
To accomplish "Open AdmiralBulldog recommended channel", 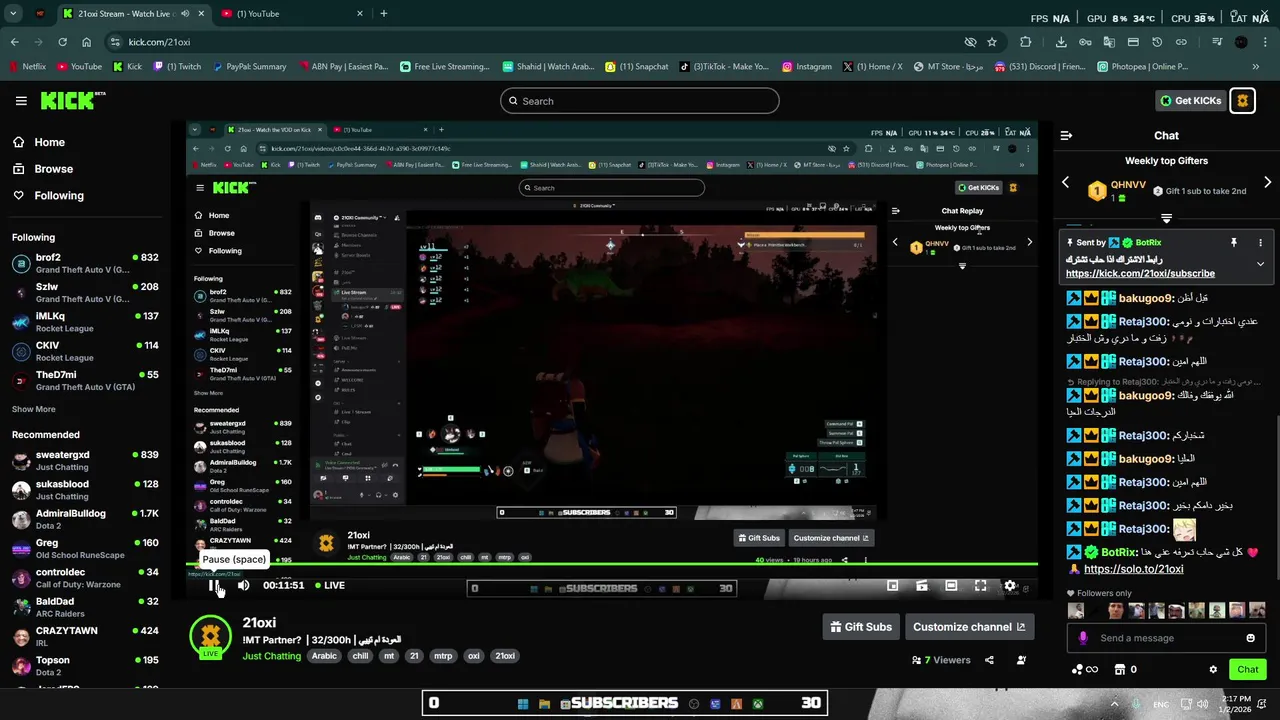I will [x=85, y=520].
